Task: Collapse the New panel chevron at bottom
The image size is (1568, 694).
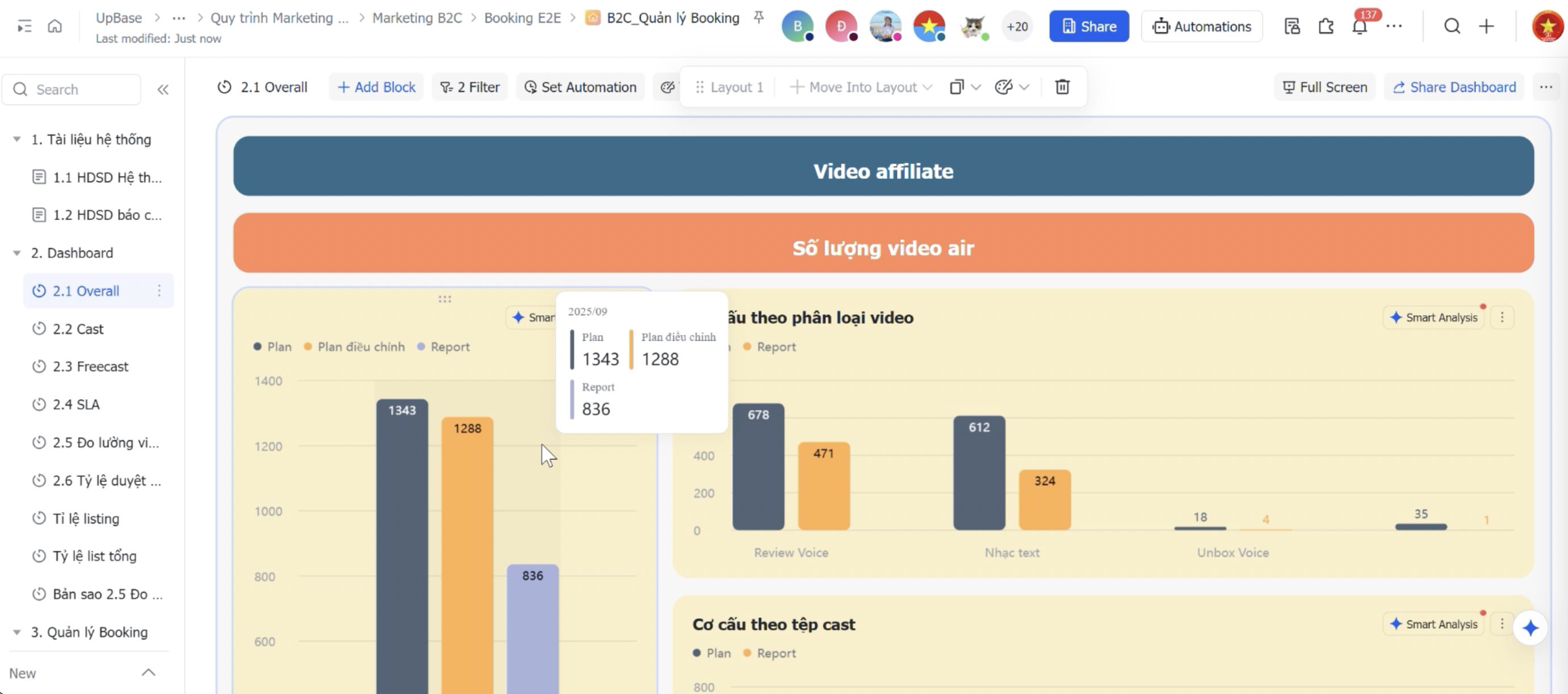Action: 148,672
